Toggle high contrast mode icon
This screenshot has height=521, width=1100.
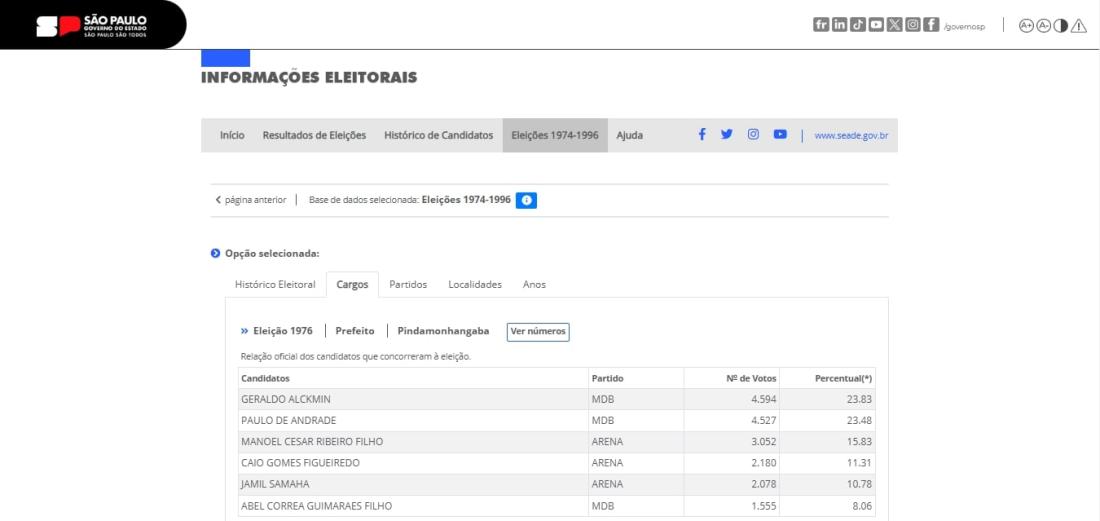pos(1061,25)
